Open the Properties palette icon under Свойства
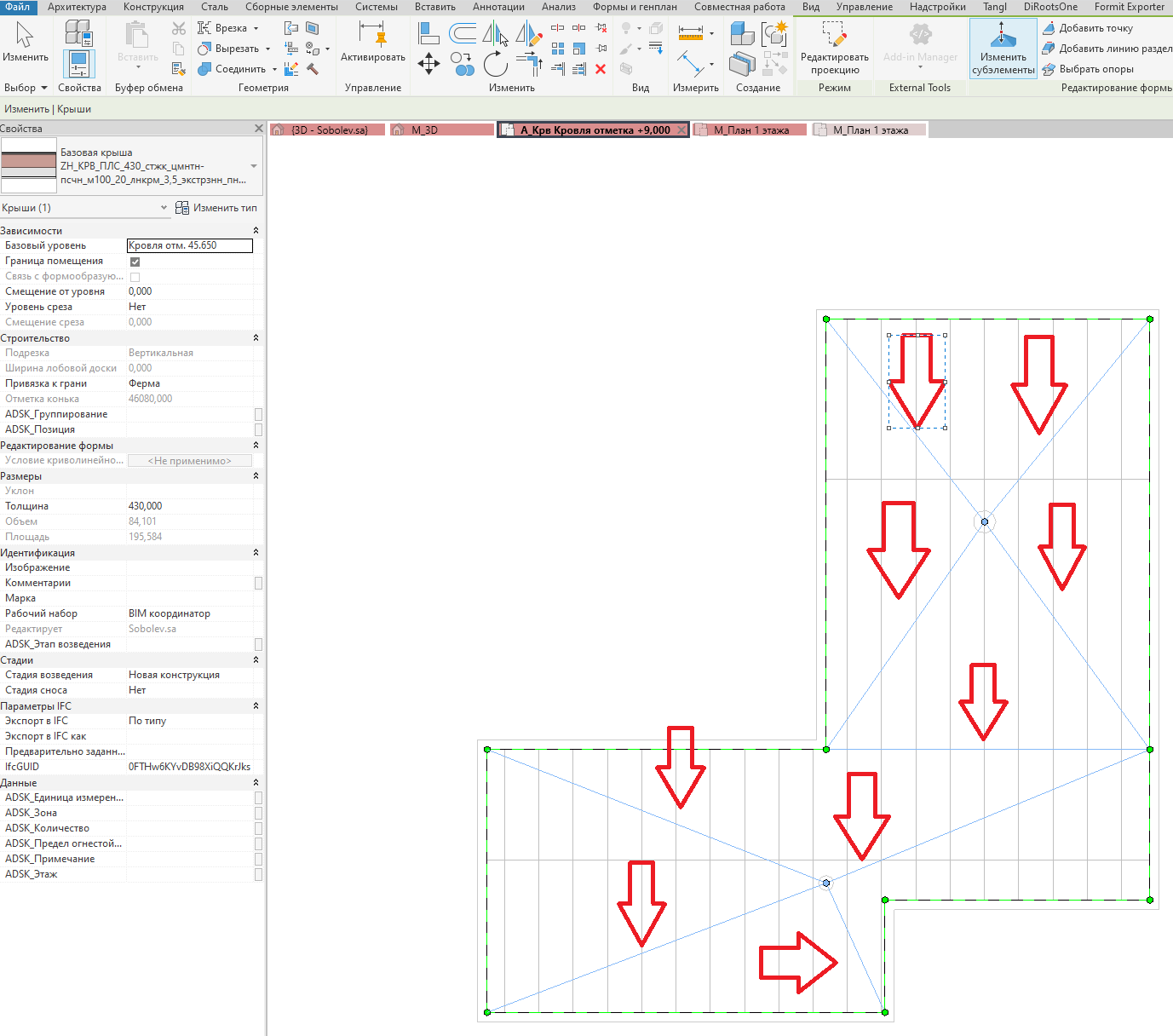The width and height of the screenshot is (1173, 1036). tap(78, 66)
